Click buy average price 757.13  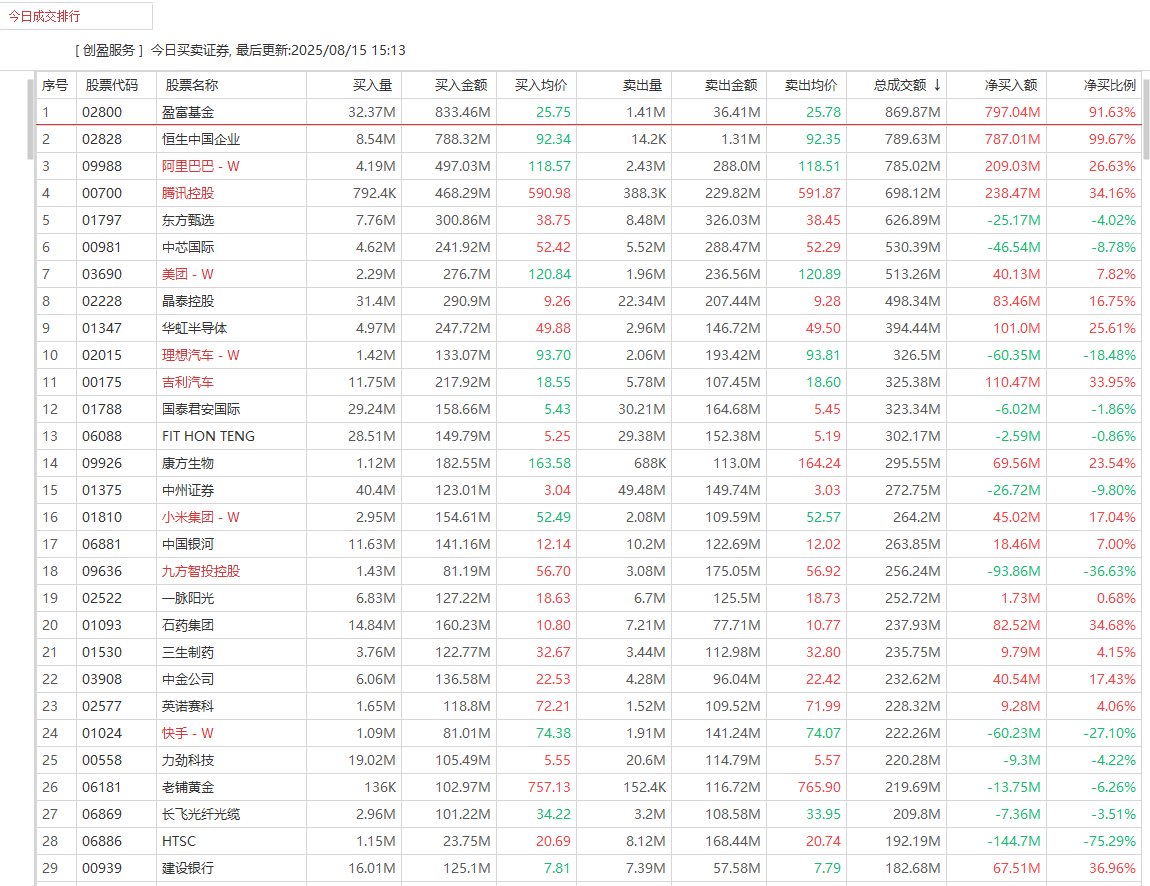[x=549, y=787]
